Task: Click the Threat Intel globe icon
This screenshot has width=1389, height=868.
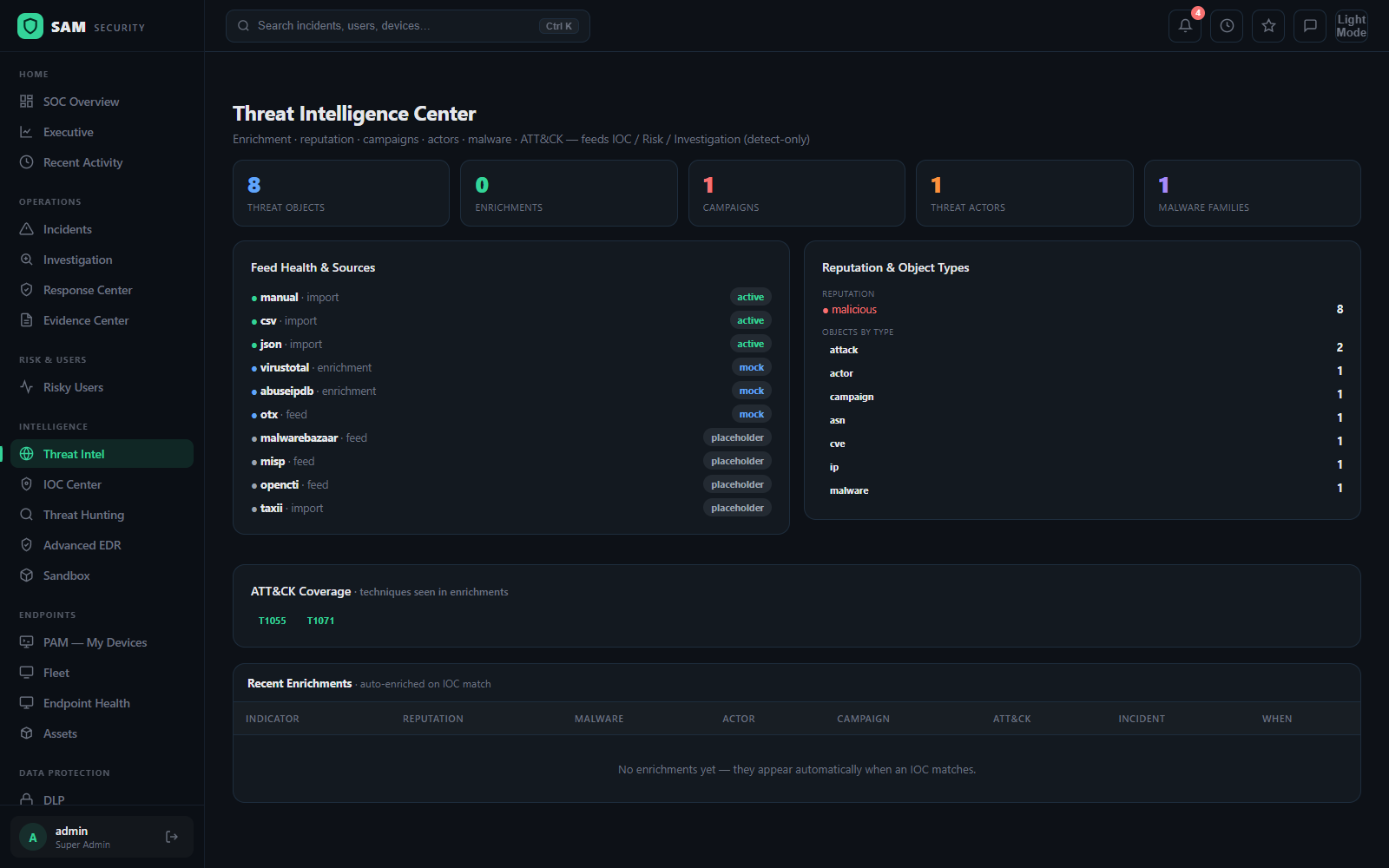Action: [x=26, y=454]
